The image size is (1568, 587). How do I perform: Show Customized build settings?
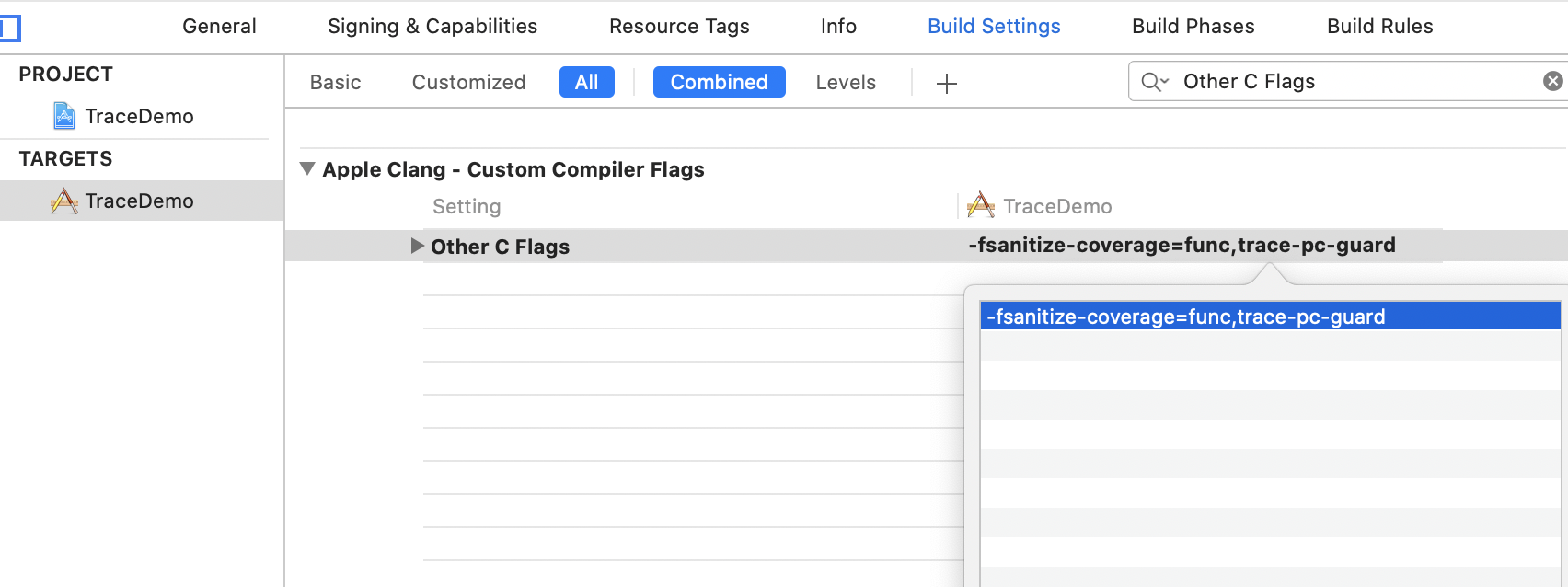click(468, 82)
